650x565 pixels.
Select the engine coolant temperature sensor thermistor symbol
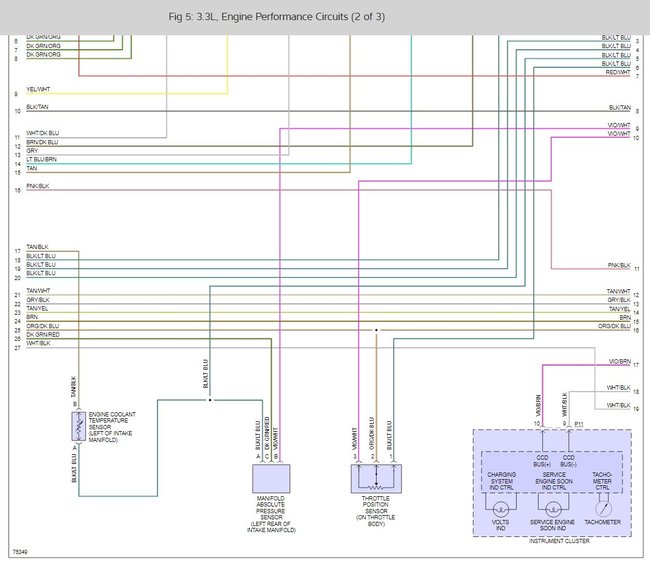tap(79, 426)
